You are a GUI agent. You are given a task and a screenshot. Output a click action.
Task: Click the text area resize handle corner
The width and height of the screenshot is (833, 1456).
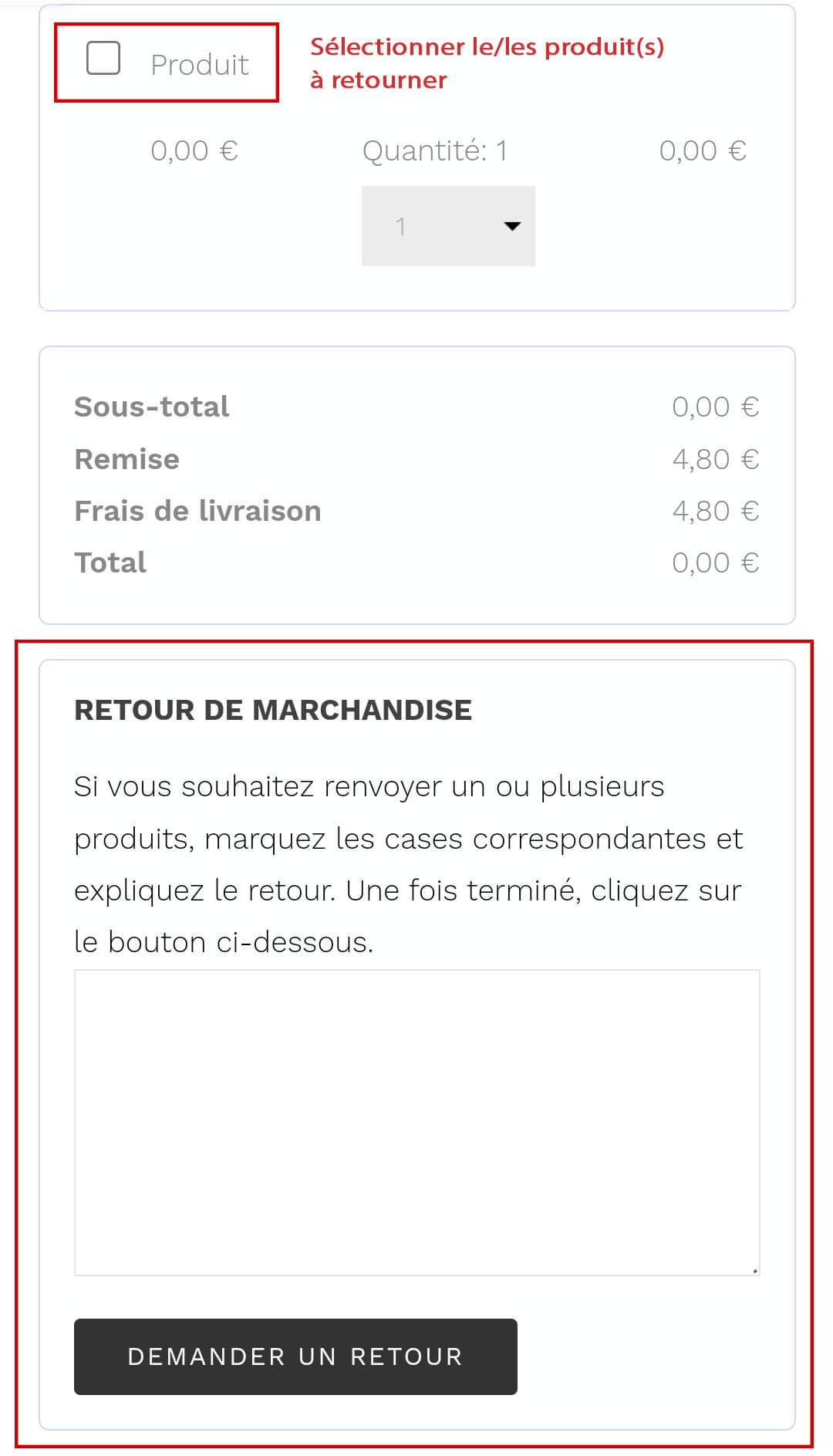[755, 1270]
